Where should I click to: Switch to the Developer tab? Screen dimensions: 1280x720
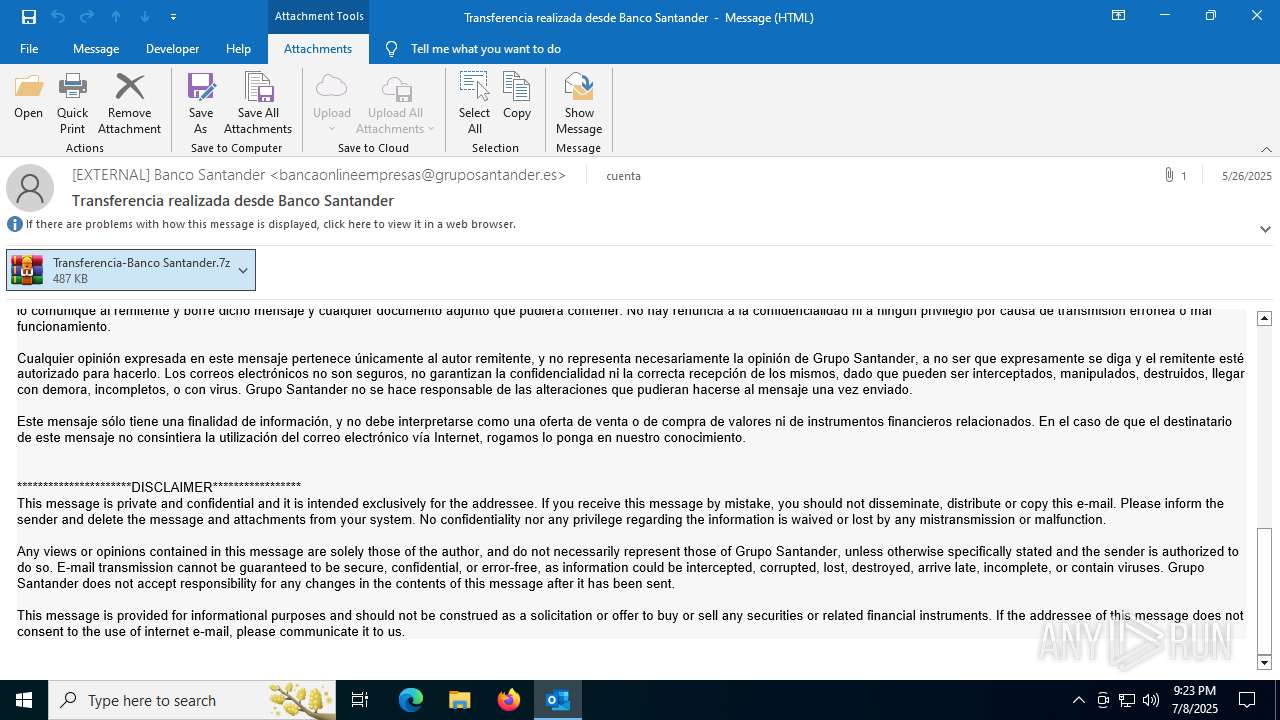[172, 49]
